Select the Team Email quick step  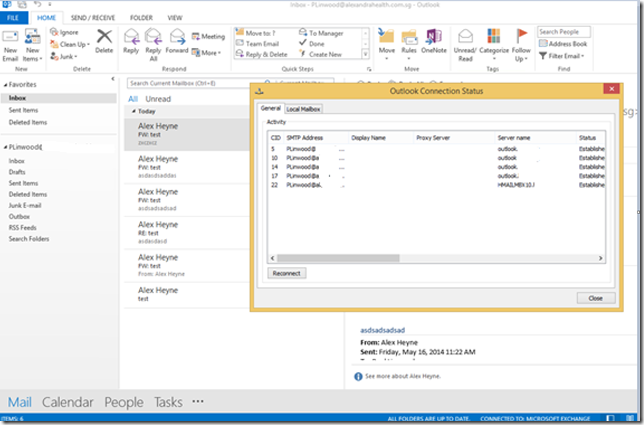coord(258,44)
